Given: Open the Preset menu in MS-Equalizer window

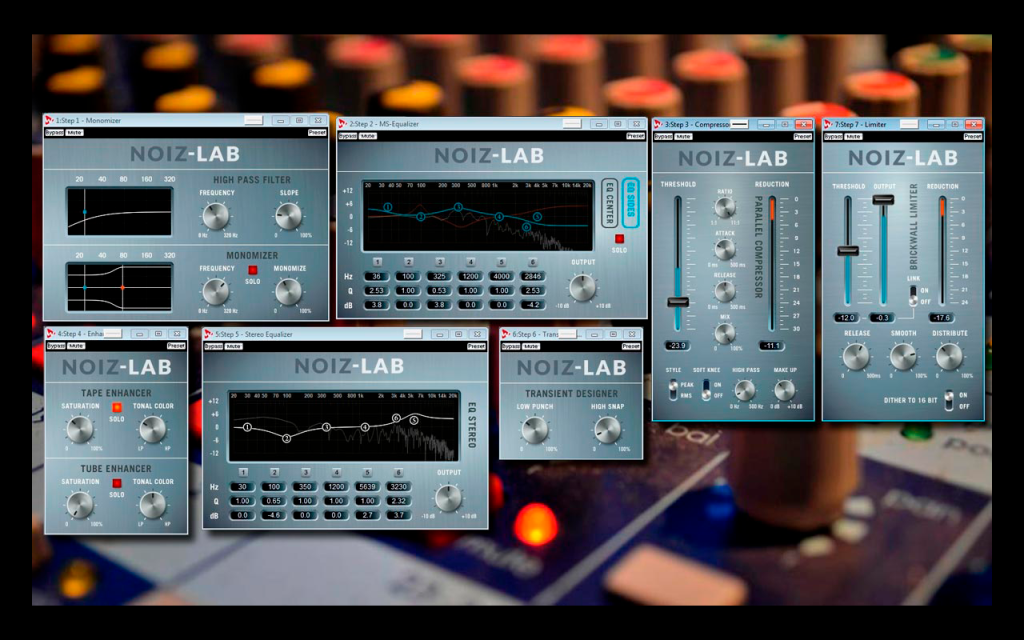Looking at the screenshot, I should [635, 136].
